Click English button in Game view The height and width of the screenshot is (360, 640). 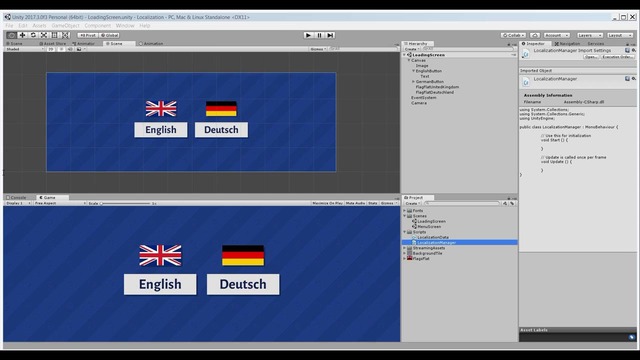point(160,284)
